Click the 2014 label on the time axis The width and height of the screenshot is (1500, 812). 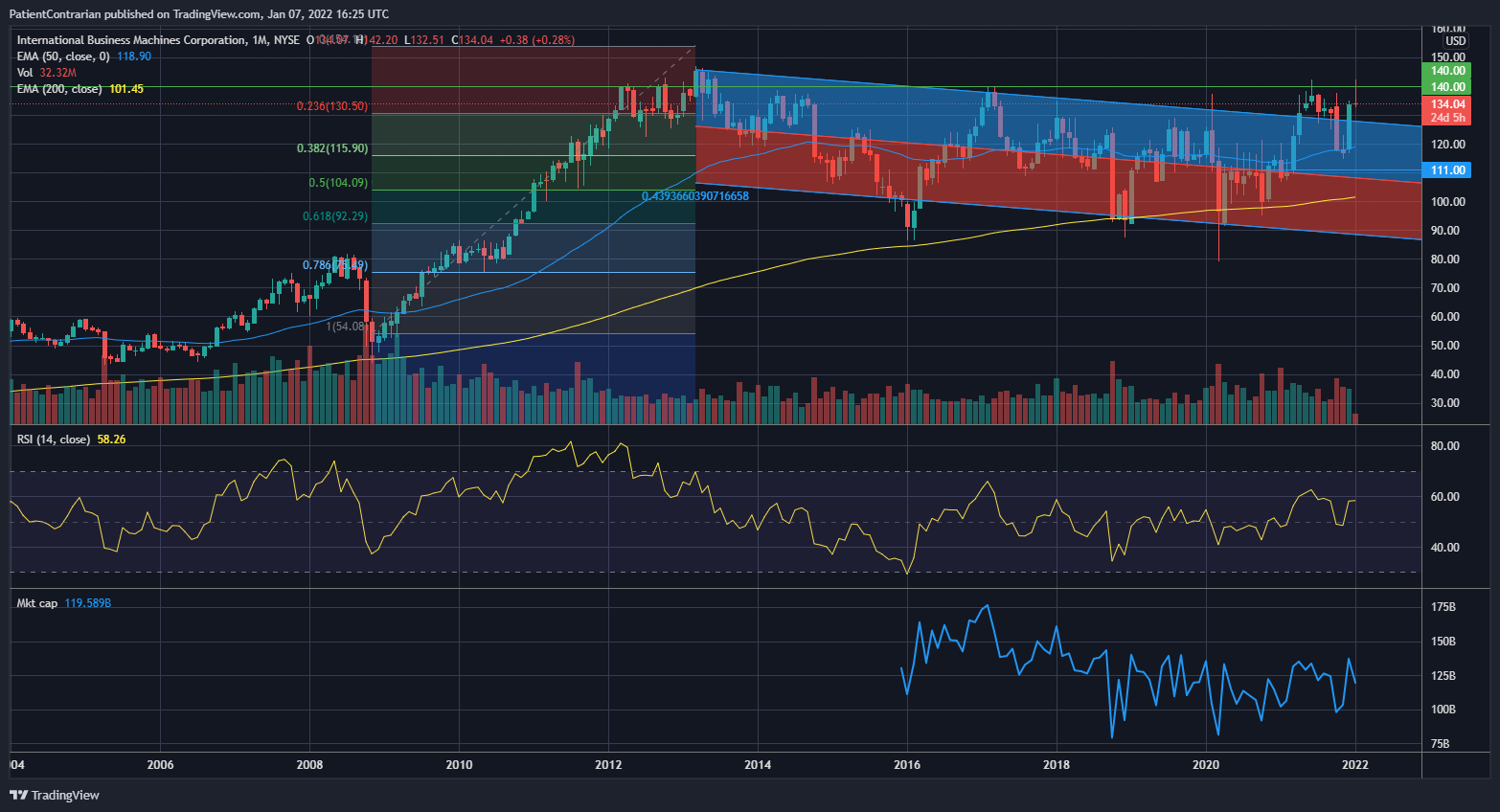(758, 764)
